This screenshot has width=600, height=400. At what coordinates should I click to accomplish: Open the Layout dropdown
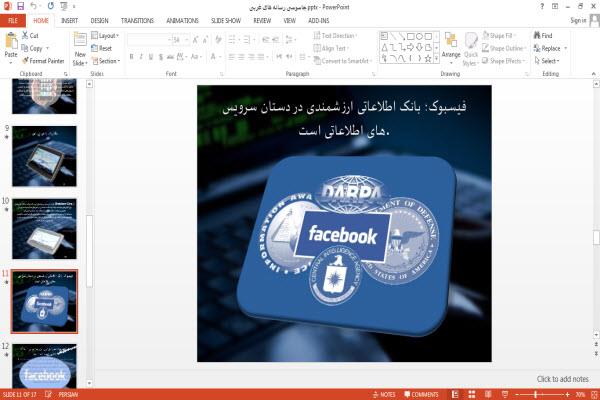tap(105, 35)
